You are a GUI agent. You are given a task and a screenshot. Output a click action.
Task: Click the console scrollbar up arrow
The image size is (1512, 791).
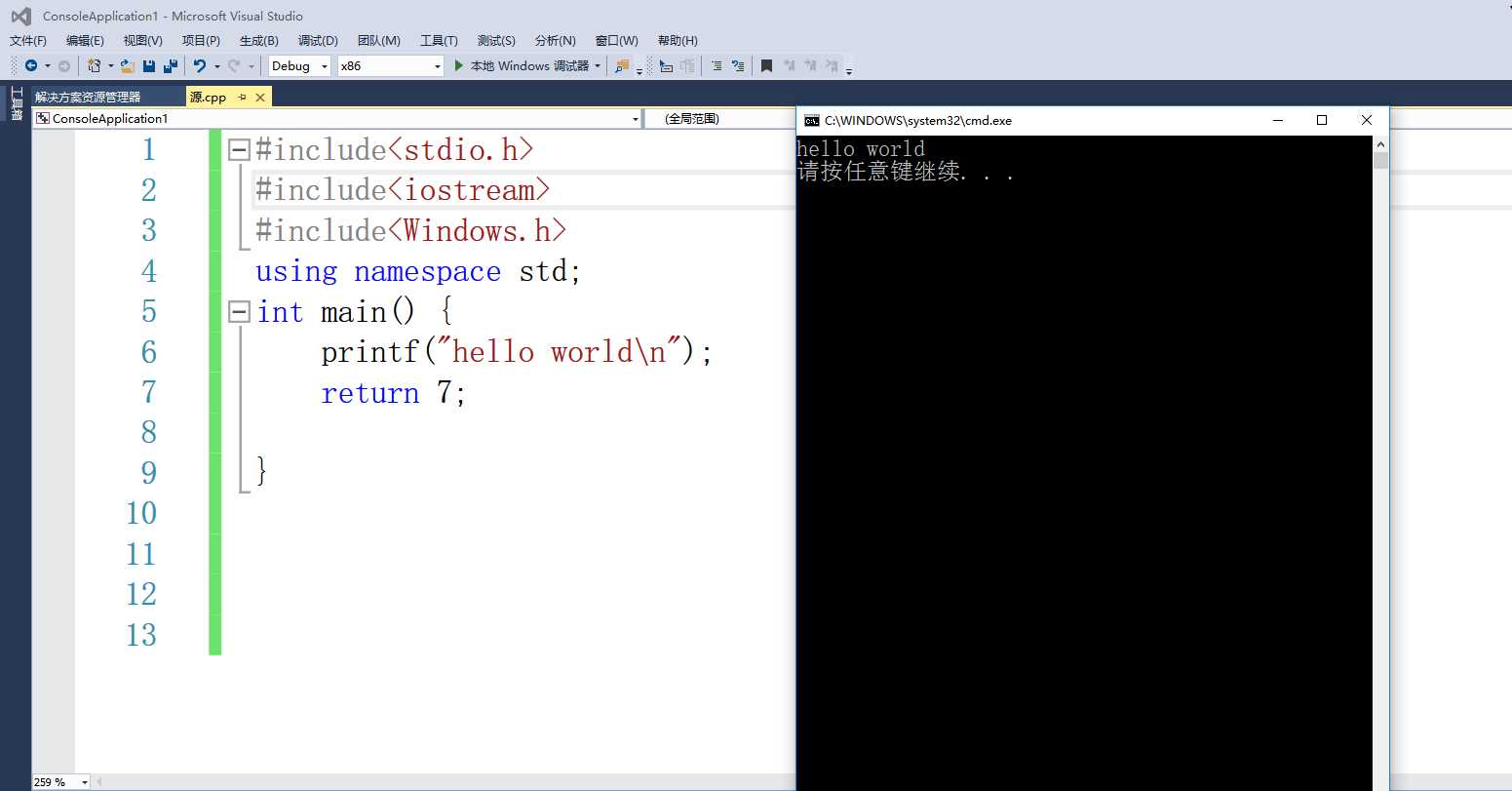(1380, 144)
